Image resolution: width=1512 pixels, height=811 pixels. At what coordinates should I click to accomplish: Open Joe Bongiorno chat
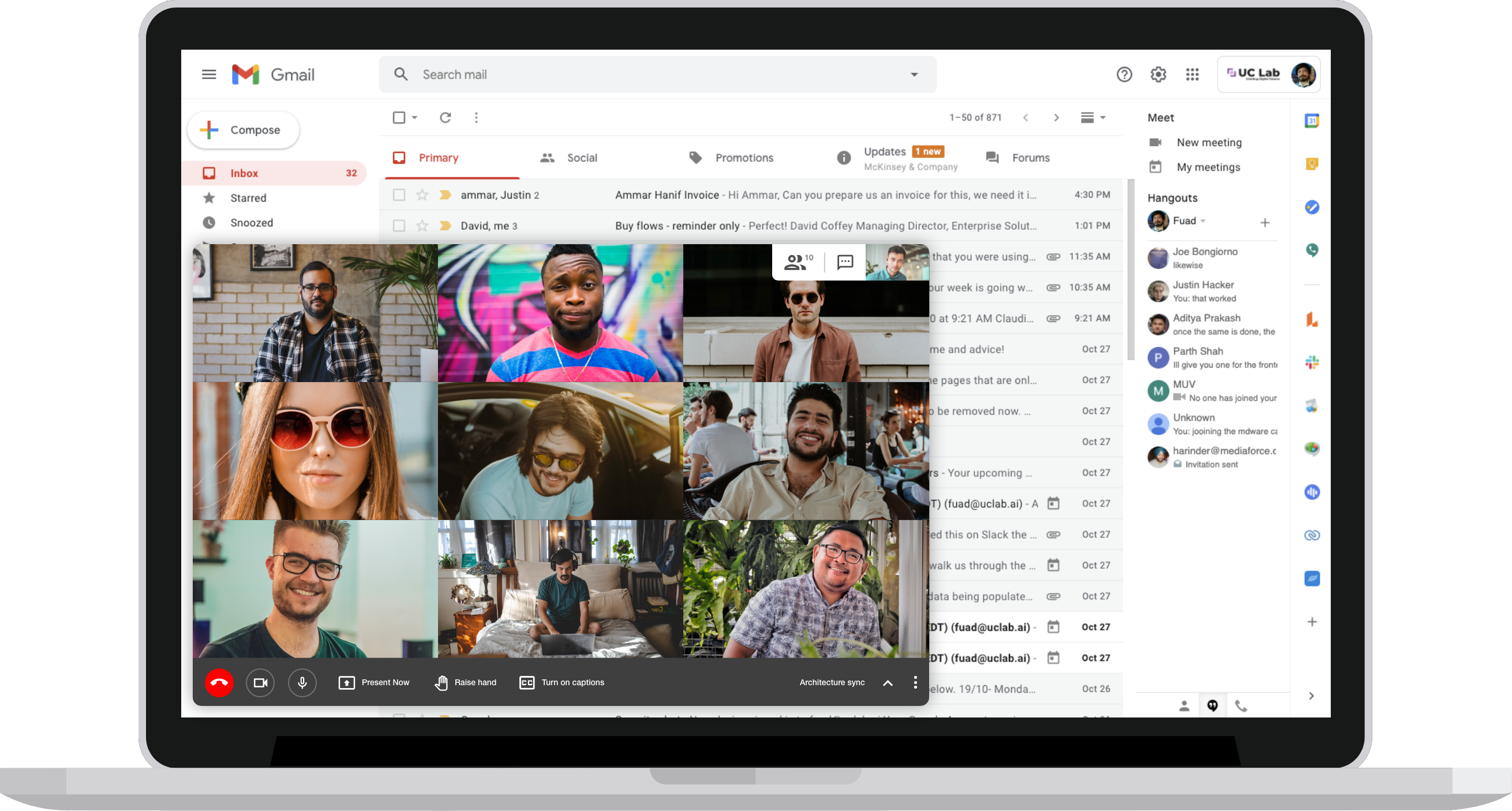tap(1212, 258)
